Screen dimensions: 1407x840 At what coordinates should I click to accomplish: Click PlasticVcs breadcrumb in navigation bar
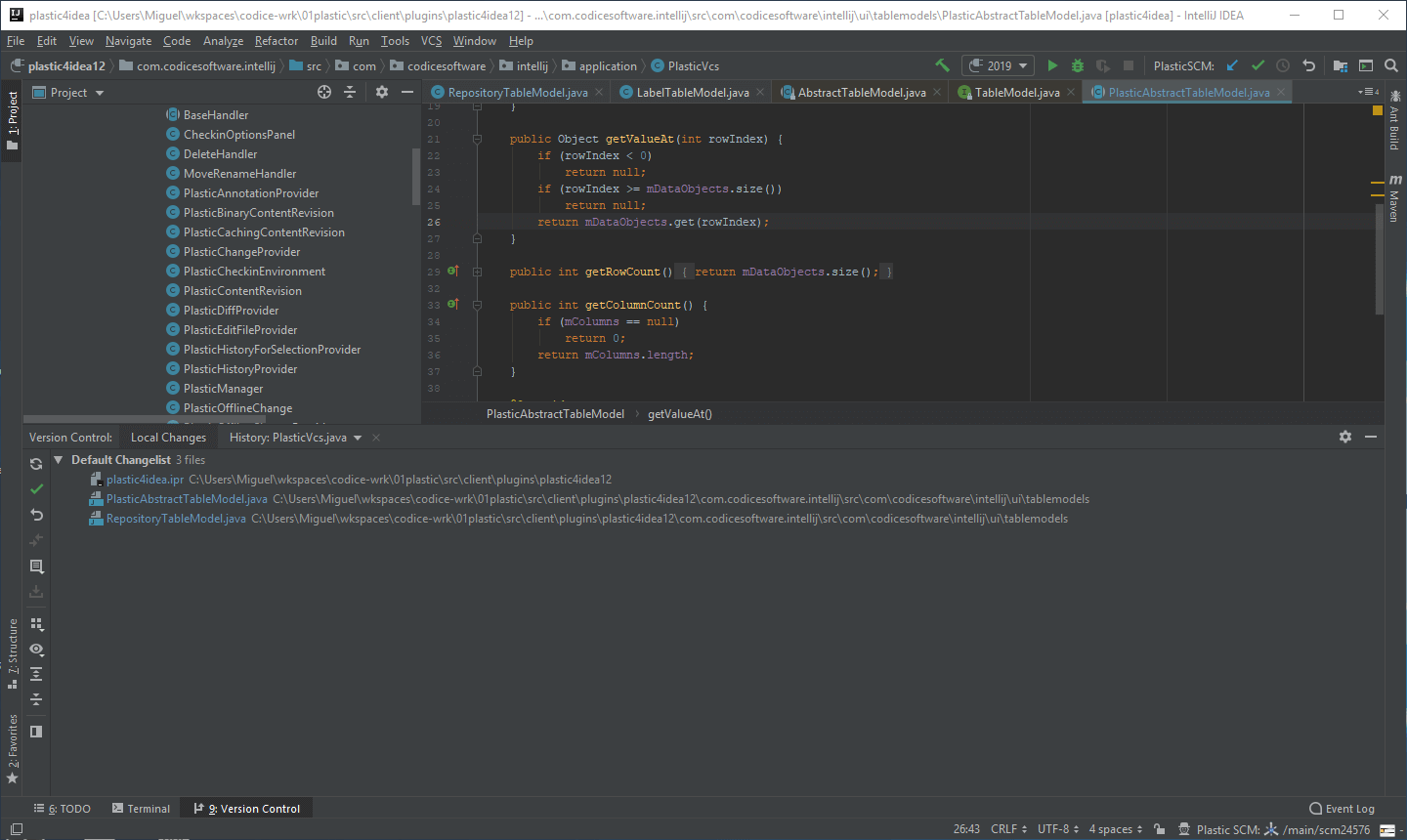685,65
